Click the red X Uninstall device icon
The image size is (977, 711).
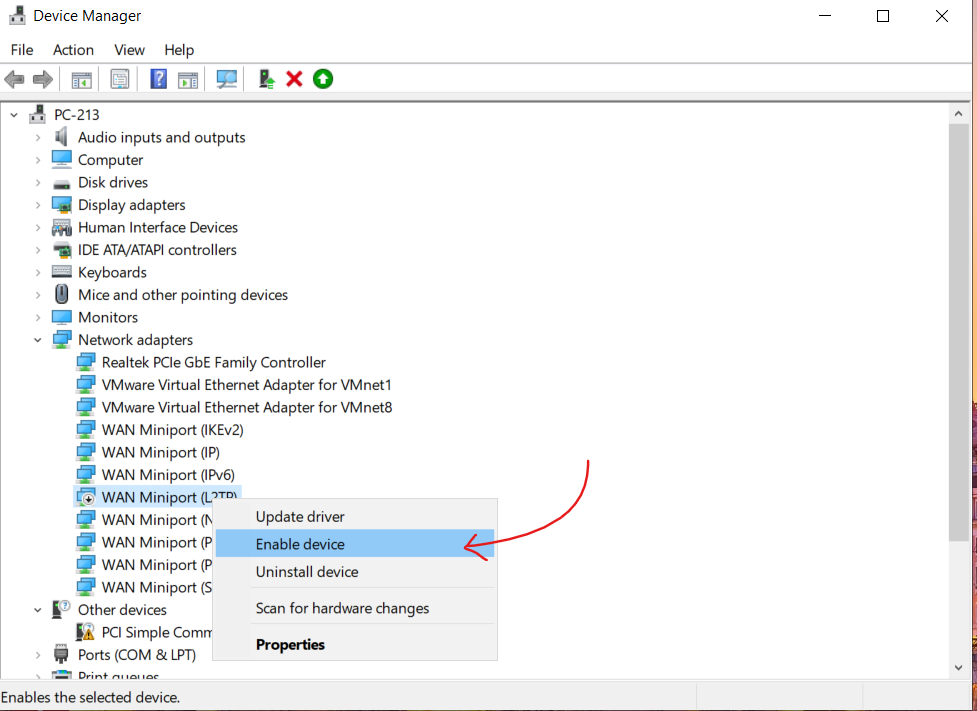(294, 79)
